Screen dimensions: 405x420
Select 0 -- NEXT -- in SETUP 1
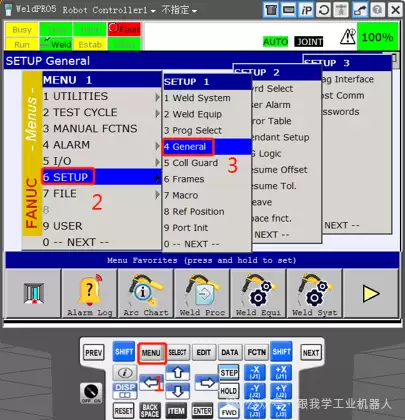pyautogui.click(x=207, y=244)
